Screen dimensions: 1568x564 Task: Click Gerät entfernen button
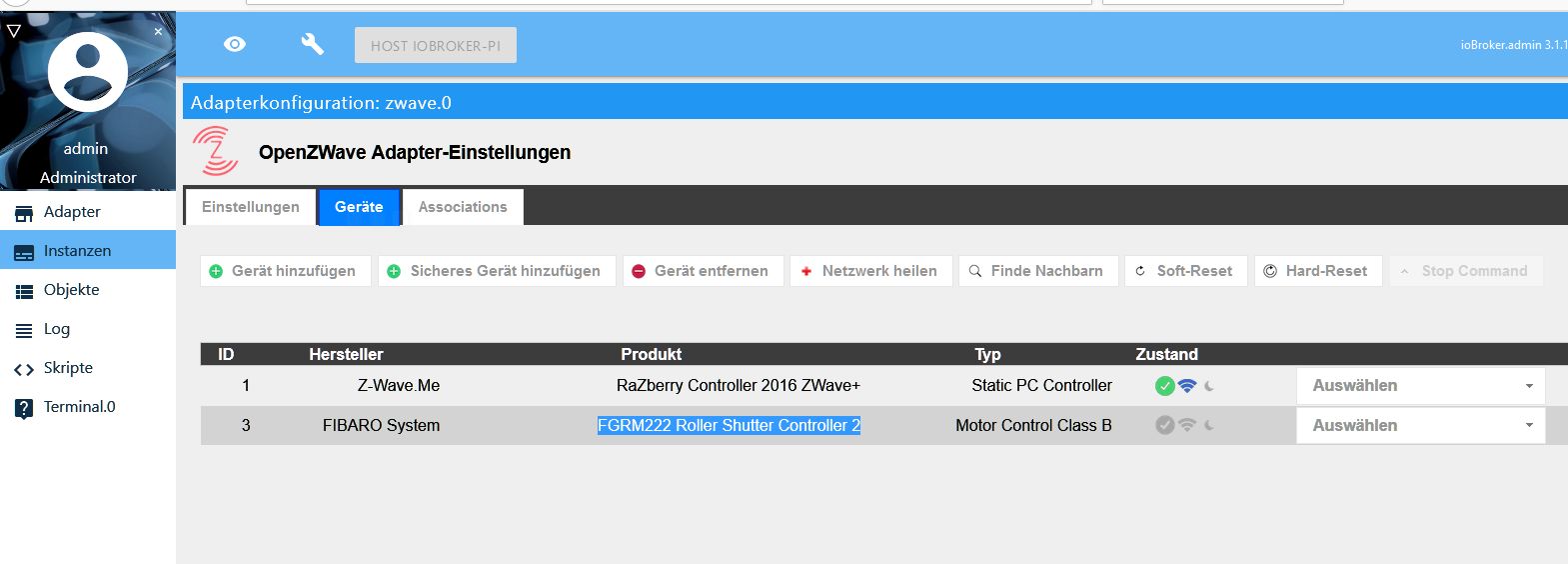tap(703, 271)
